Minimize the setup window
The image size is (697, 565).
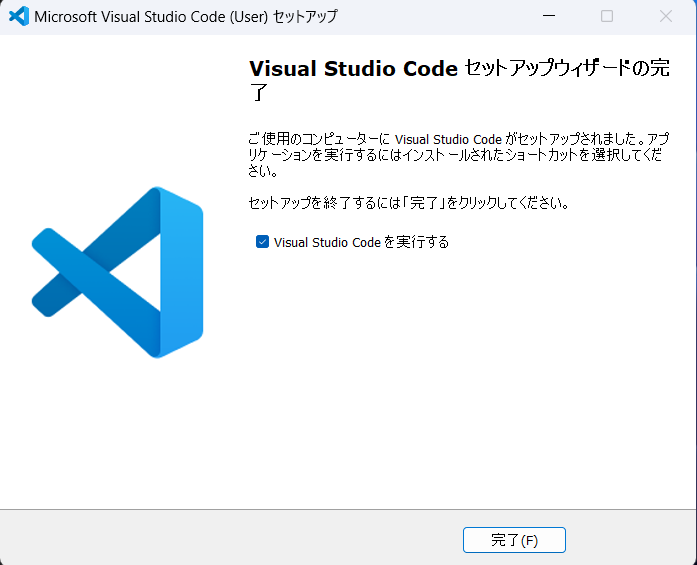549,16
